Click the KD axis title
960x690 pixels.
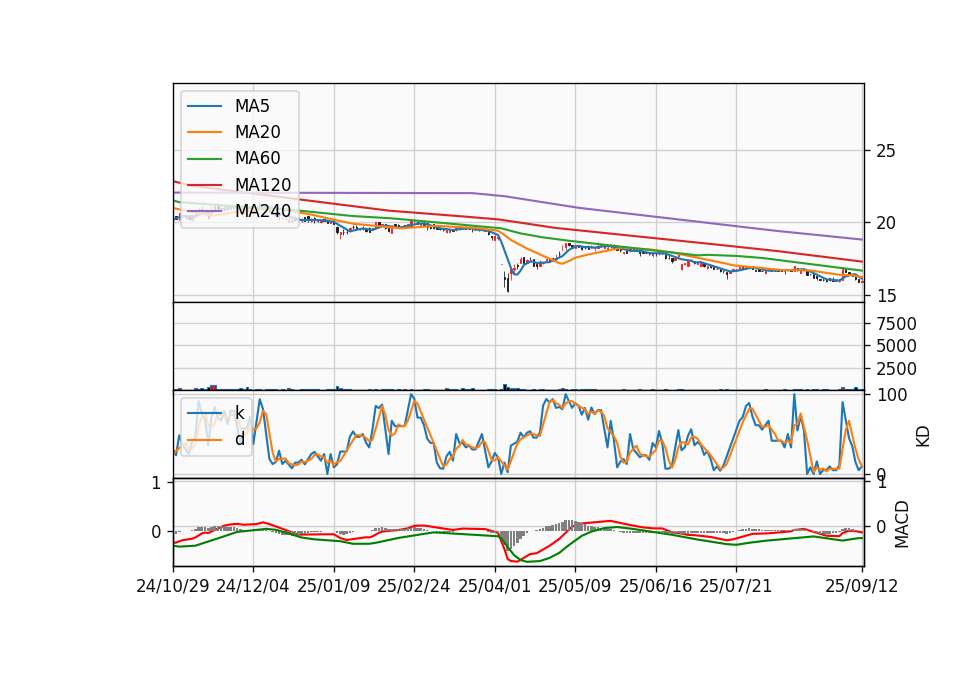click(923, 436)
